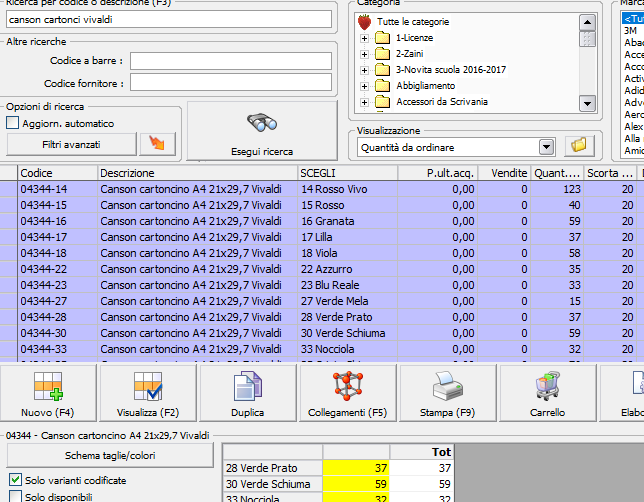Viewport: 644px width, 502px height.
Task: Open the Quantità da ordinare dropdown
Action: pos(546,147)
